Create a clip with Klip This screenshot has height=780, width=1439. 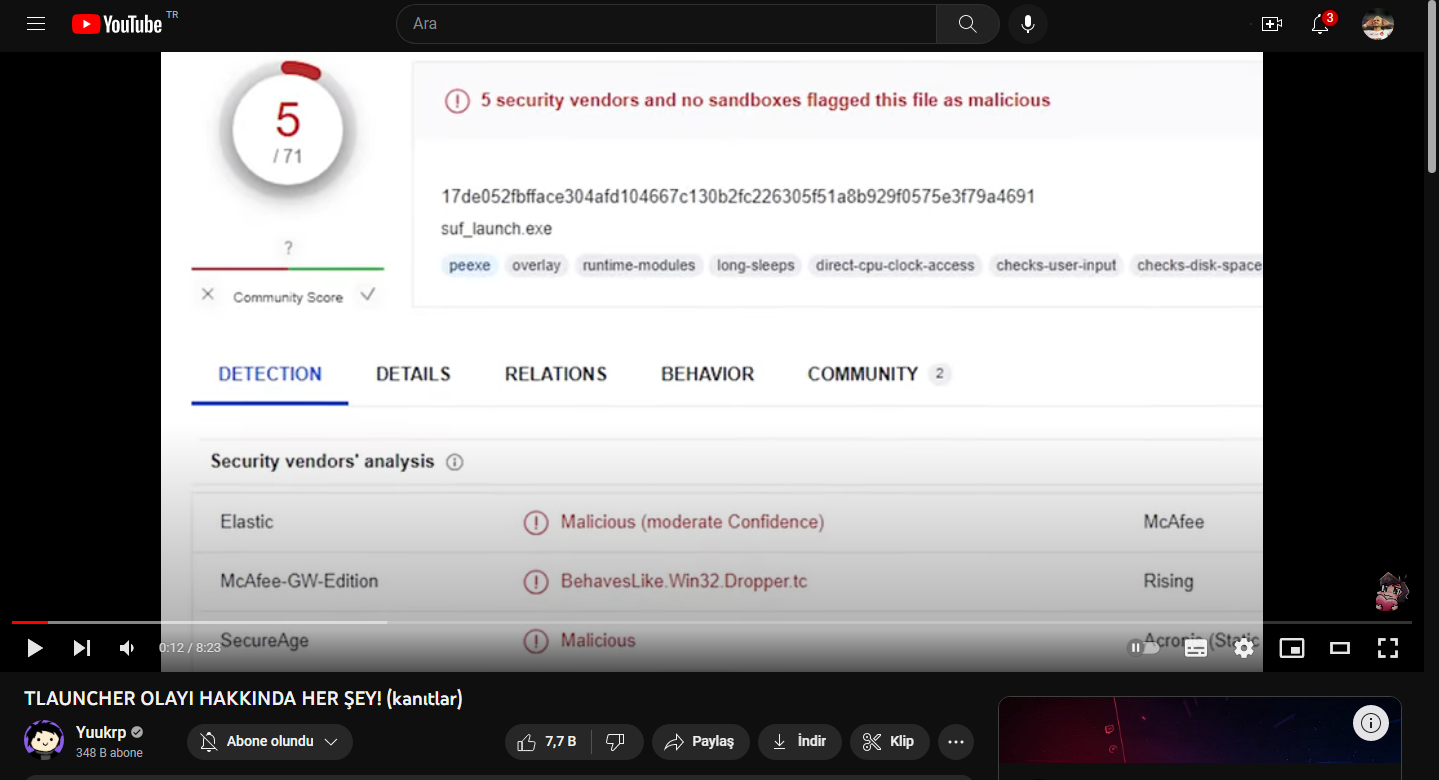click(889, 741)
